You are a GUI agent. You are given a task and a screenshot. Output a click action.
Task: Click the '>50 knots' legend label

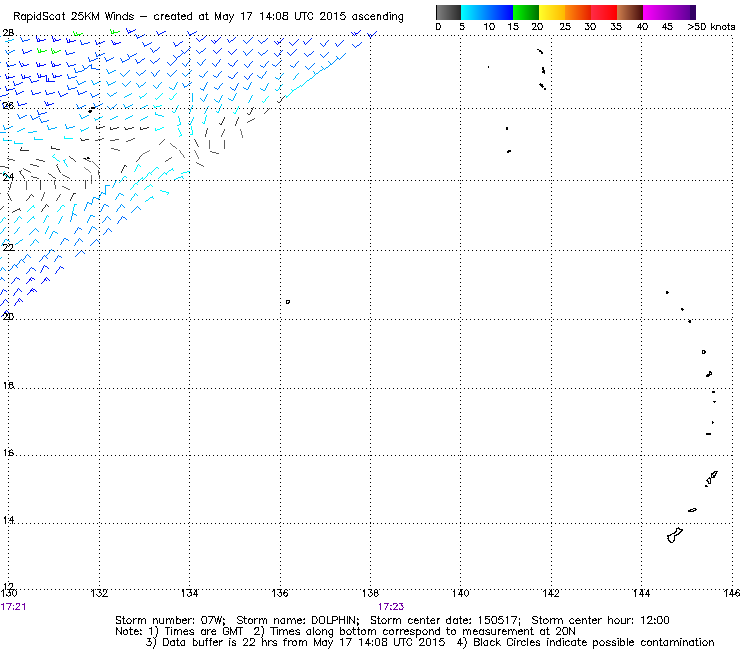(x=712, y=26)
